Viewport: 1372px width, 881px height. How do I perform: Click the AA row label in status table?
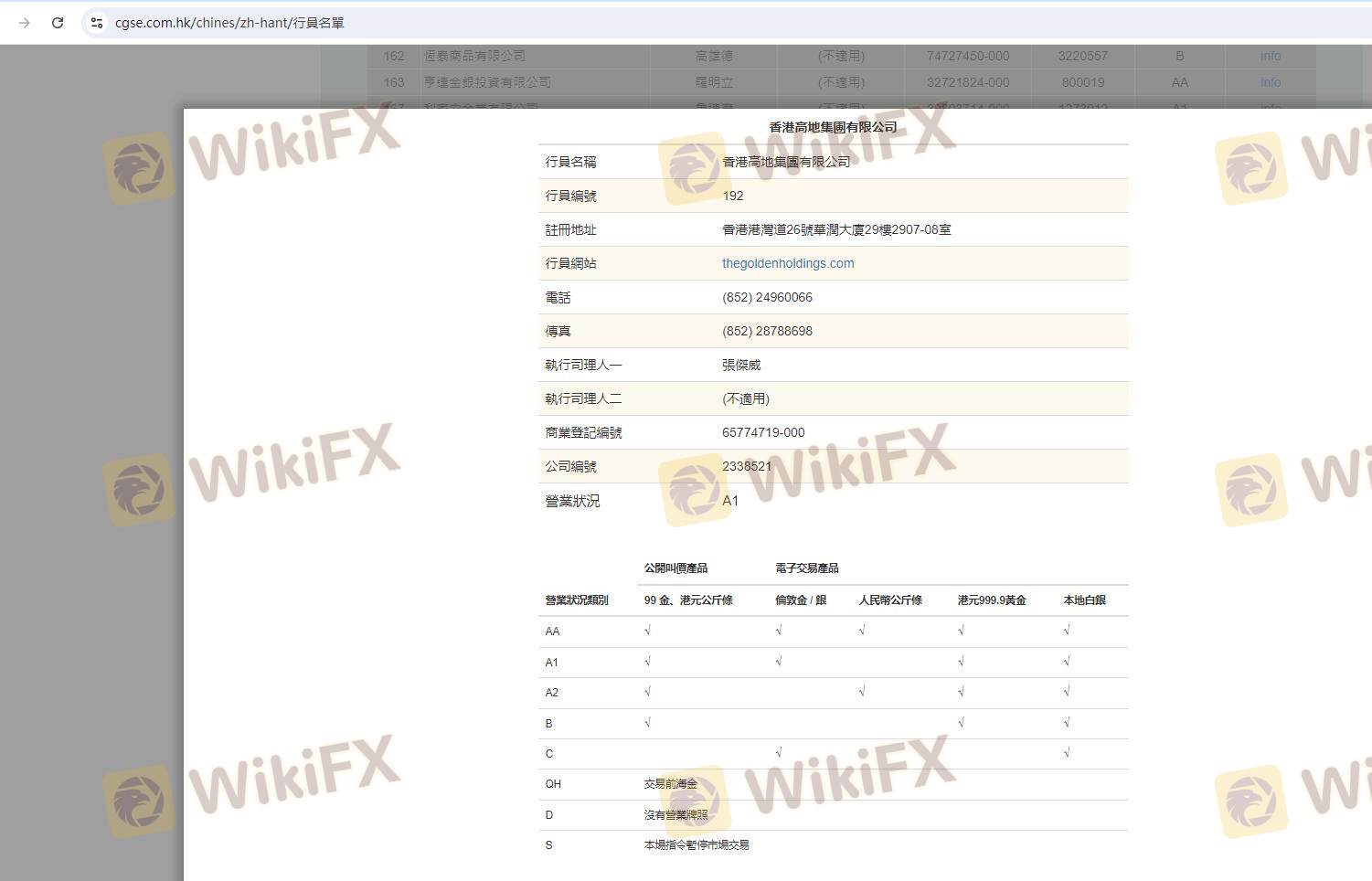point(552,632)
